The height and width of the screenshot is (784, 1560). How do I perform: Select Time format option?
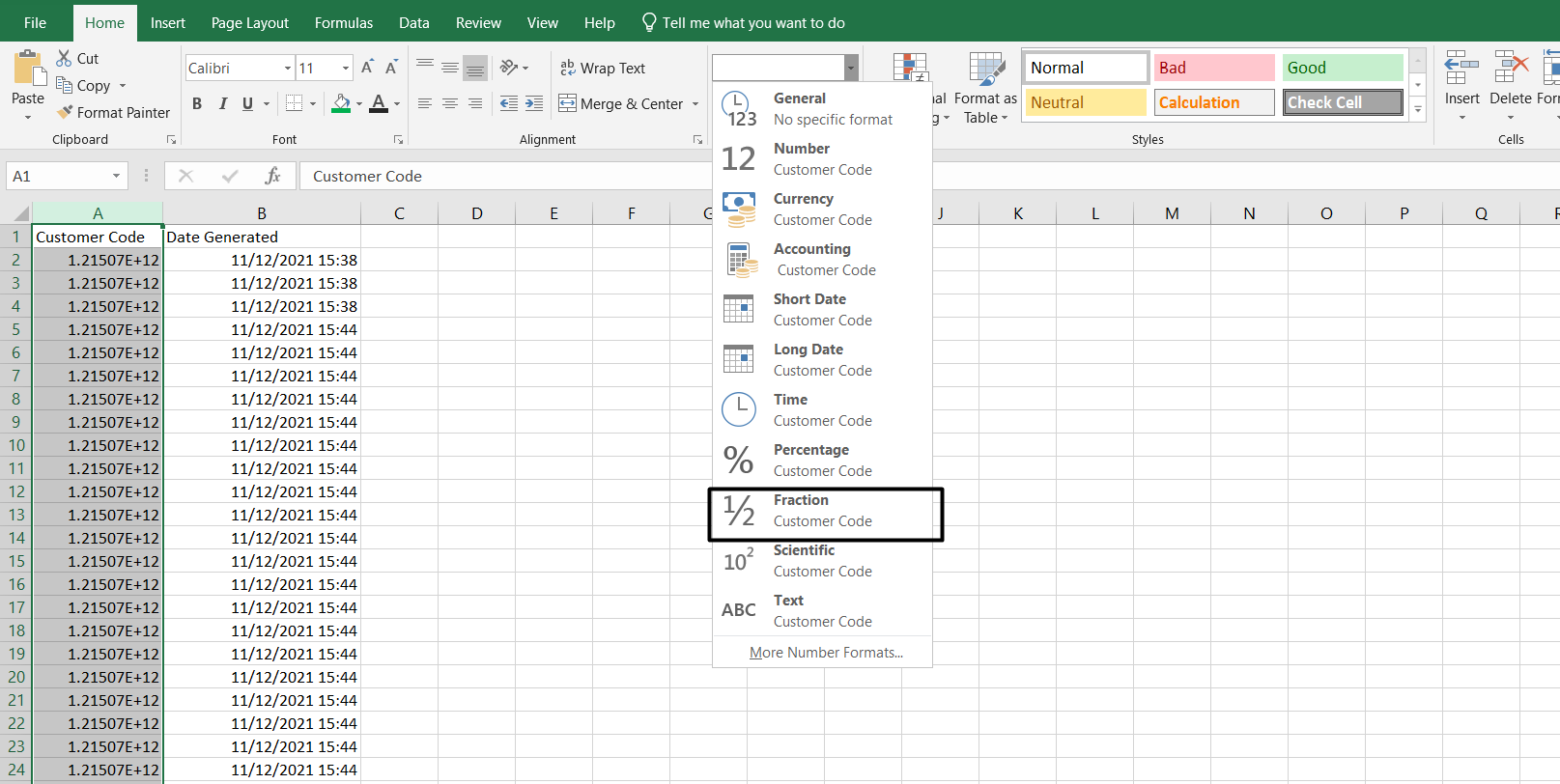click(822, 409)
